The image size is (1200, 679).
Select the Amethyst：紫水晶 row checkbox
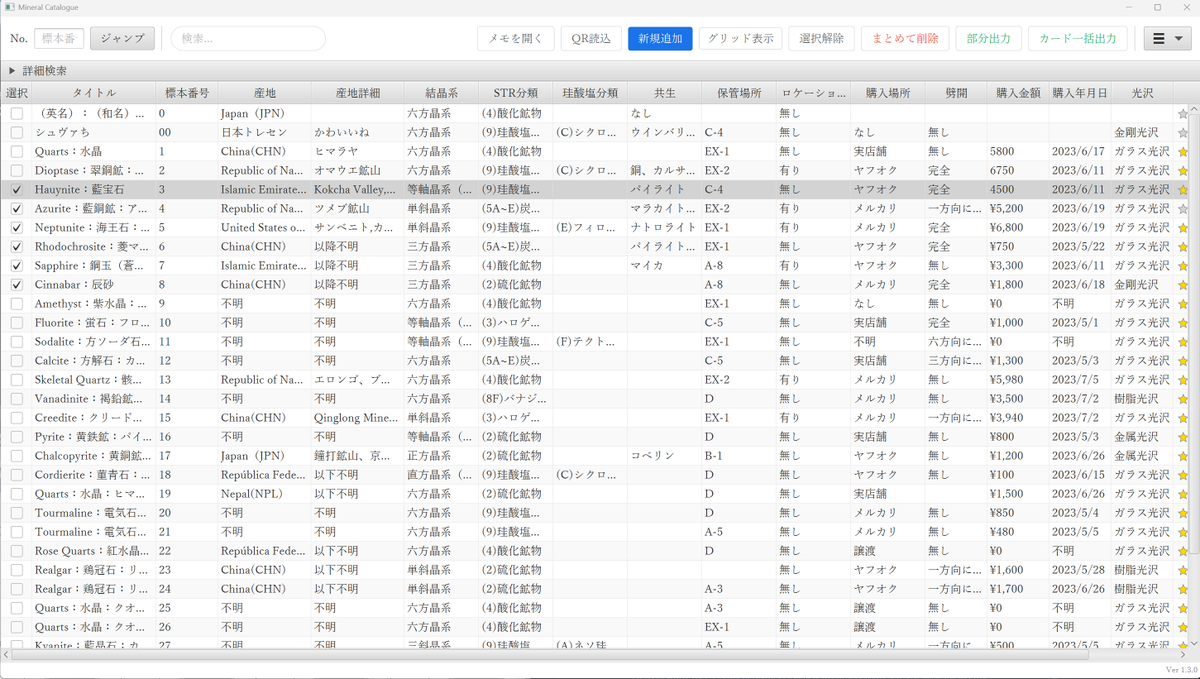pyautogui.click(x=17, y=303)
